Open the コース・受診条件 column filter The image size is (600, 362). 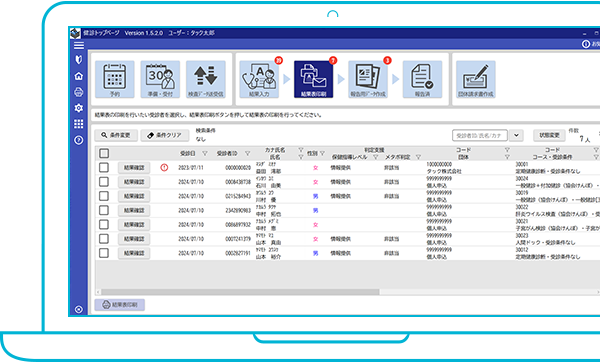[596, 157]
